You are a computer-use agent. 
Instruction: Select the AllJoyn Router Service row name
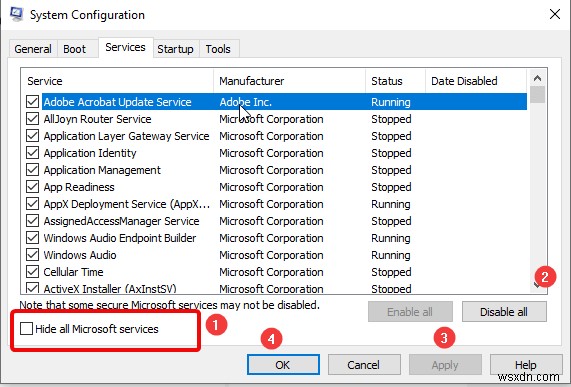[x=98, y=119]
